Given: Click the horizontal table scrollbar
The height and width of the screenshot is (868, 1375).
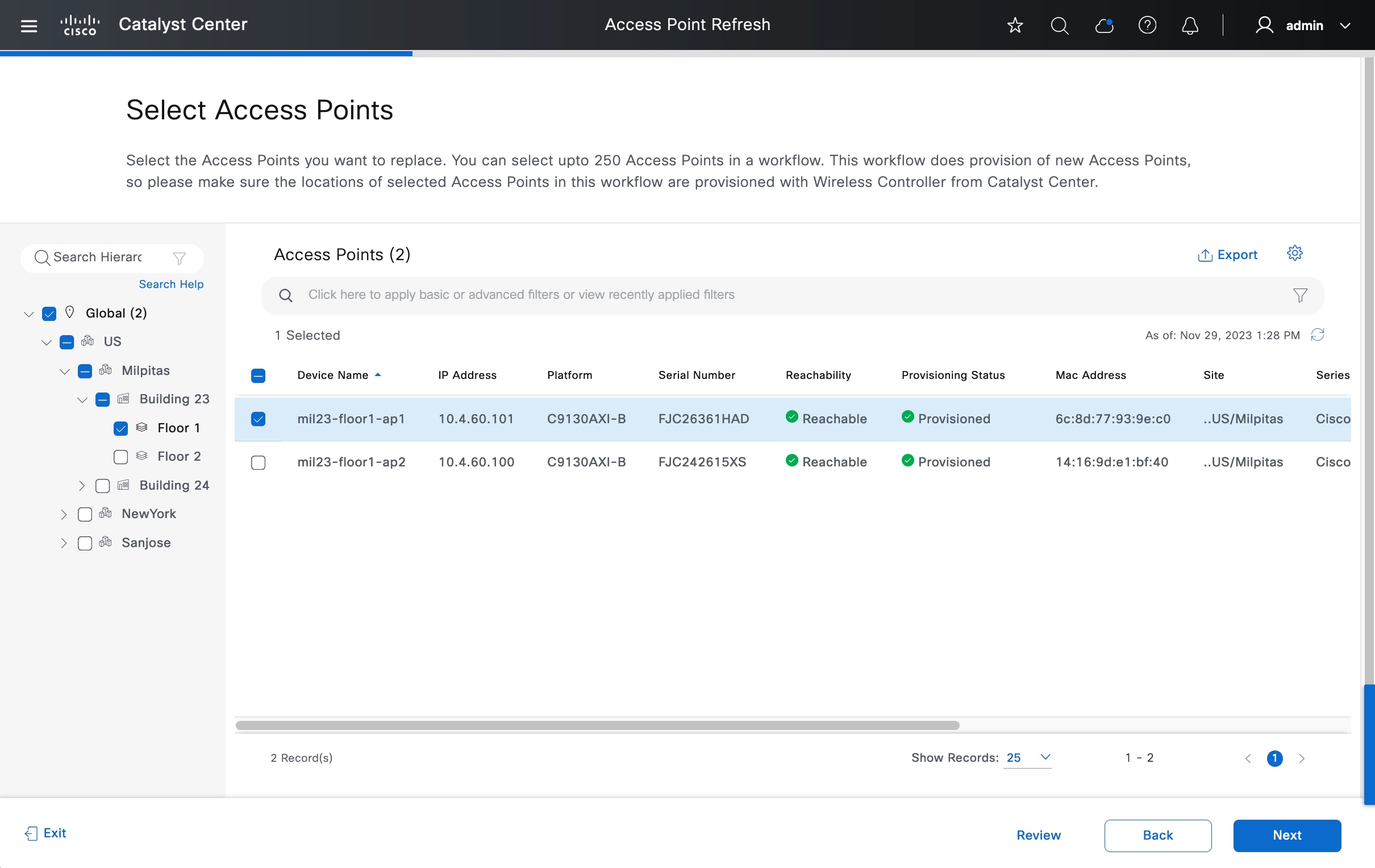Looking at the screenshot, I should (597, 725).
